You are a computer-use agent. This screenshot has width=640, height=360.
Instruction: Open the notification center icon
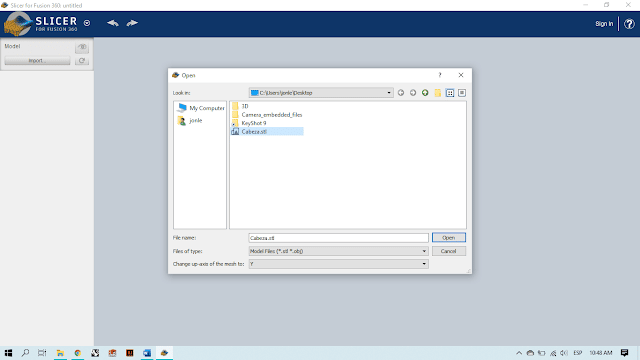pyautogui.click(x=624, y=353)
